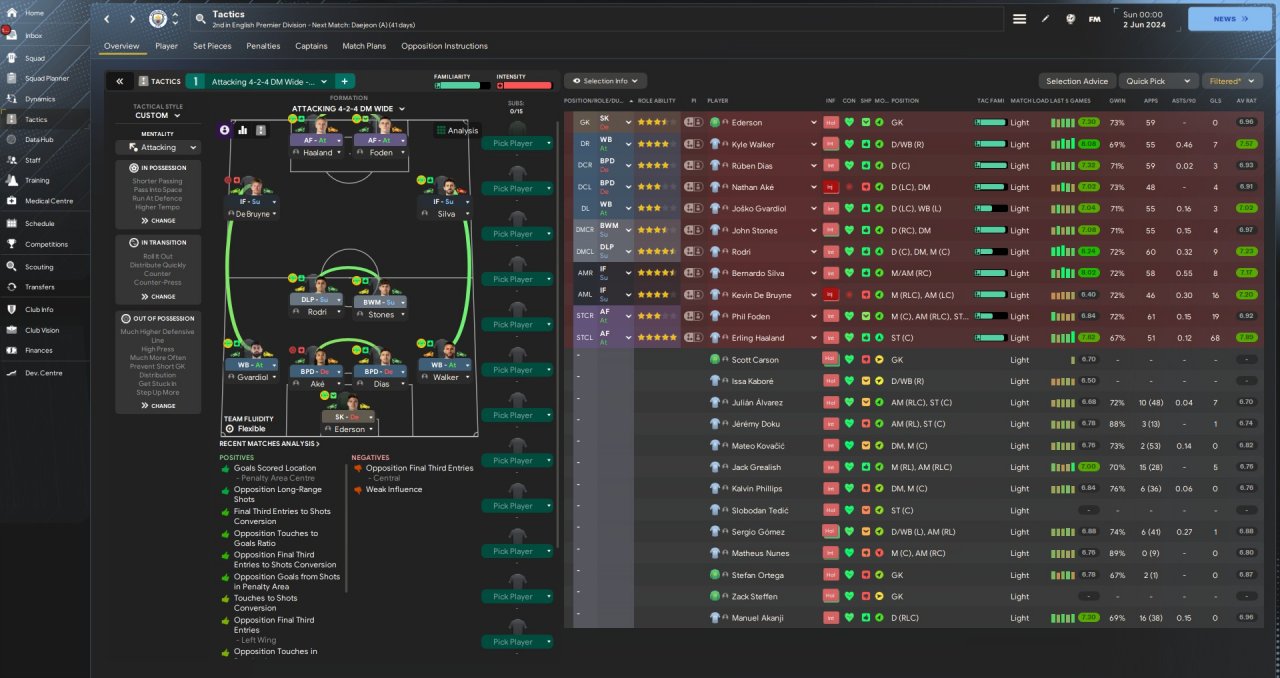The height and width of the screenshot is (678, 1280).
Task: Click the forward navigation arrow
Action: point(132,19)
